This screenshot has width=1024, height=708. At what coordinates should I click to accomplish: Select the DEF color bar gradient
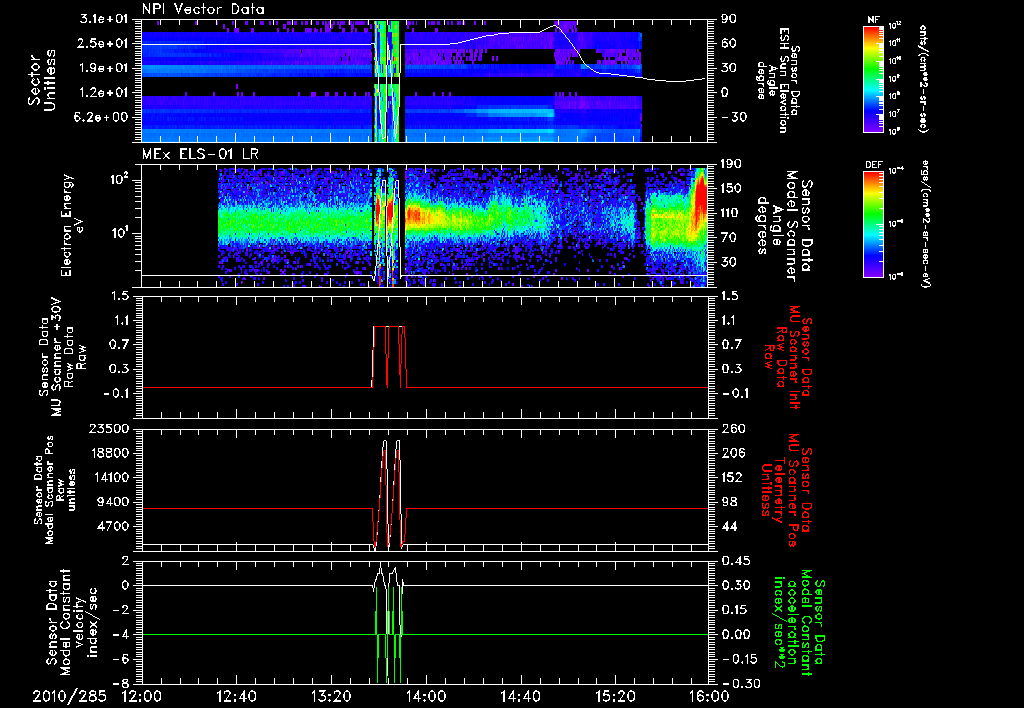point(874,223)
